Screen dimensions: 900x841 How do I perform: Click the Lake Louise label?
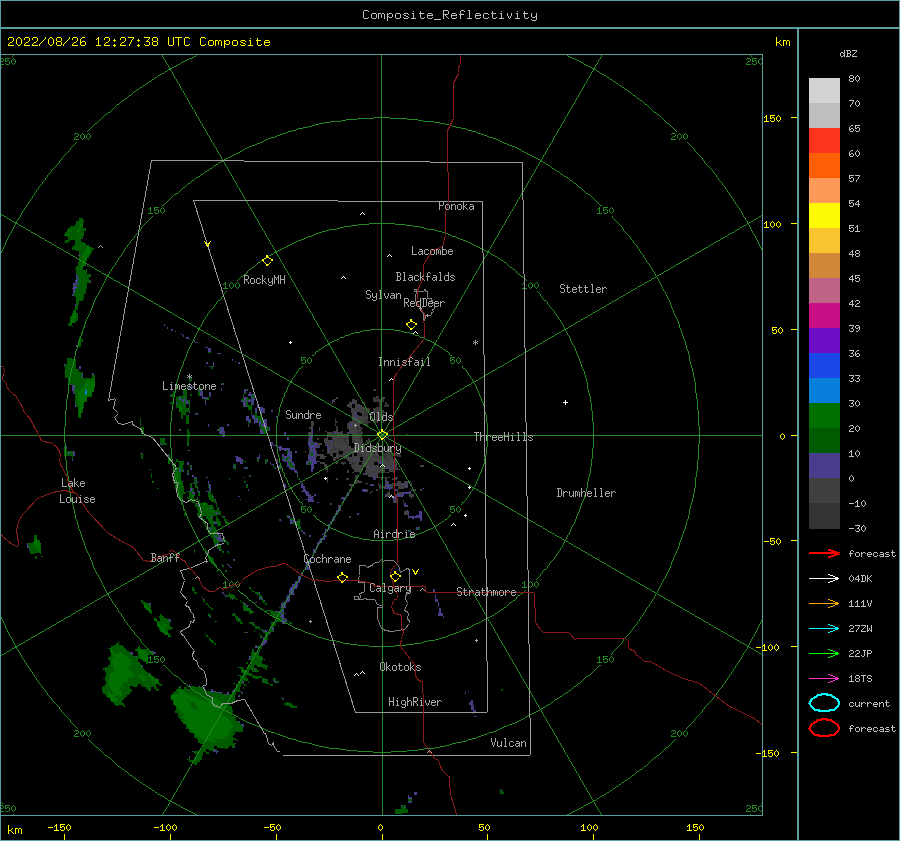[x=77, y=491]
